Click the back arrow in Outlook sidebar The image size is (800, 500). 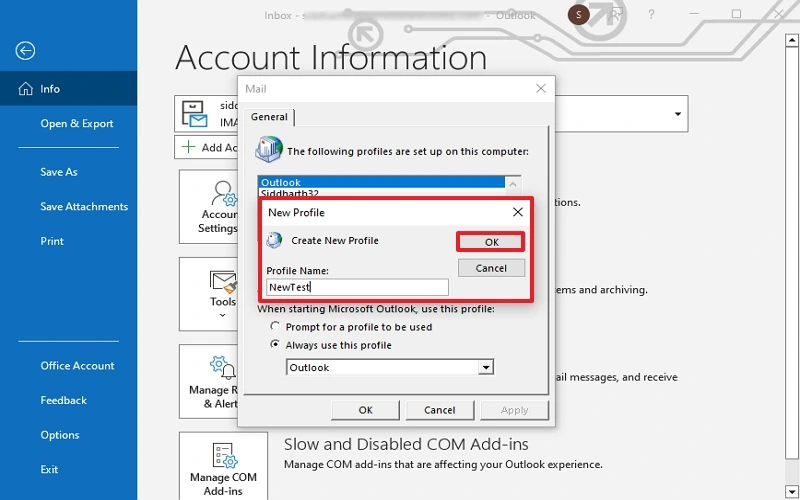26,51
